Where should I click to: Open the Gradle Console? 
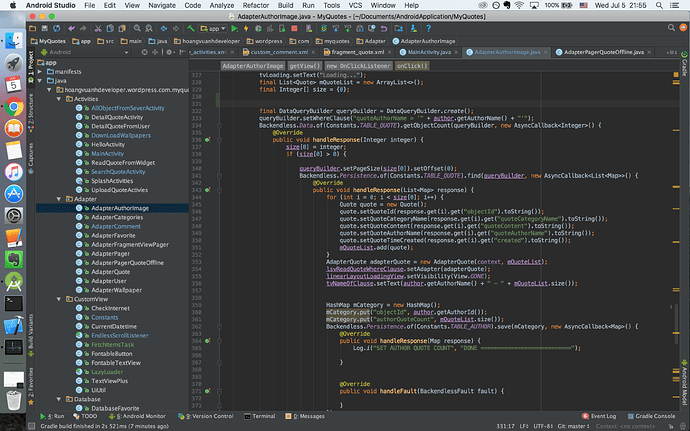(x=651, y=416)
